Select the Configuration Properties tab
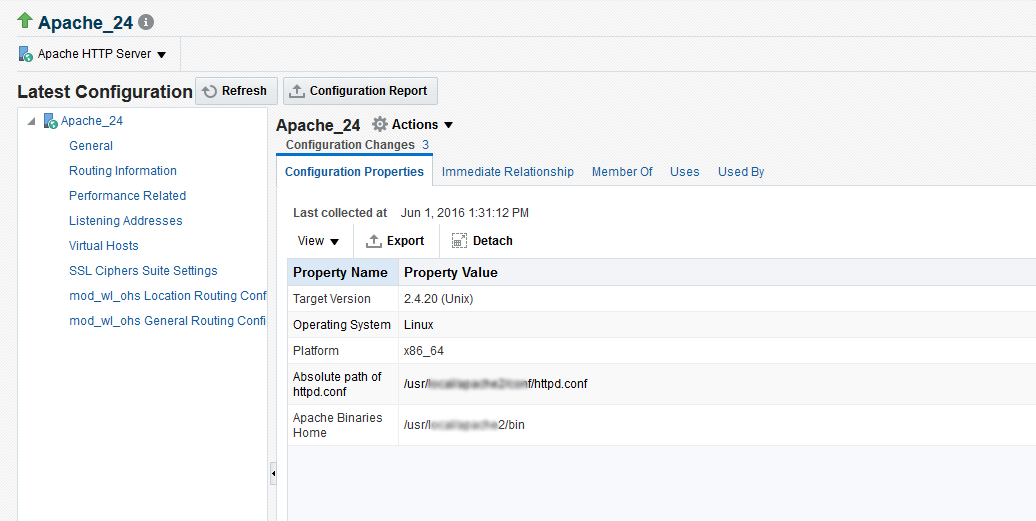The image size is (1036, 521). tap(354, 172)
